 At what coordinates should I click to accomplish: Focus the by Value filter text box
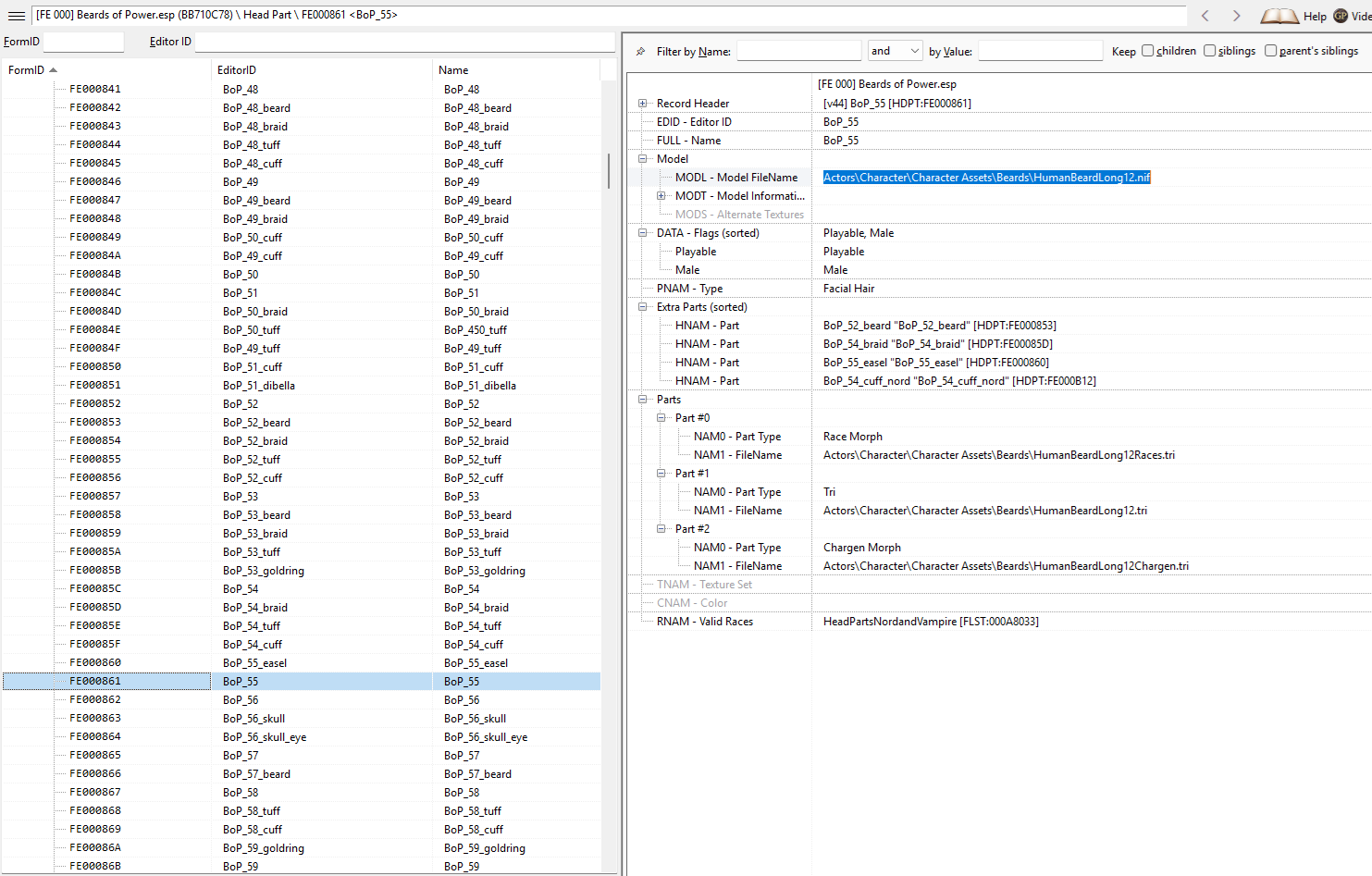tap(1040, 51)
